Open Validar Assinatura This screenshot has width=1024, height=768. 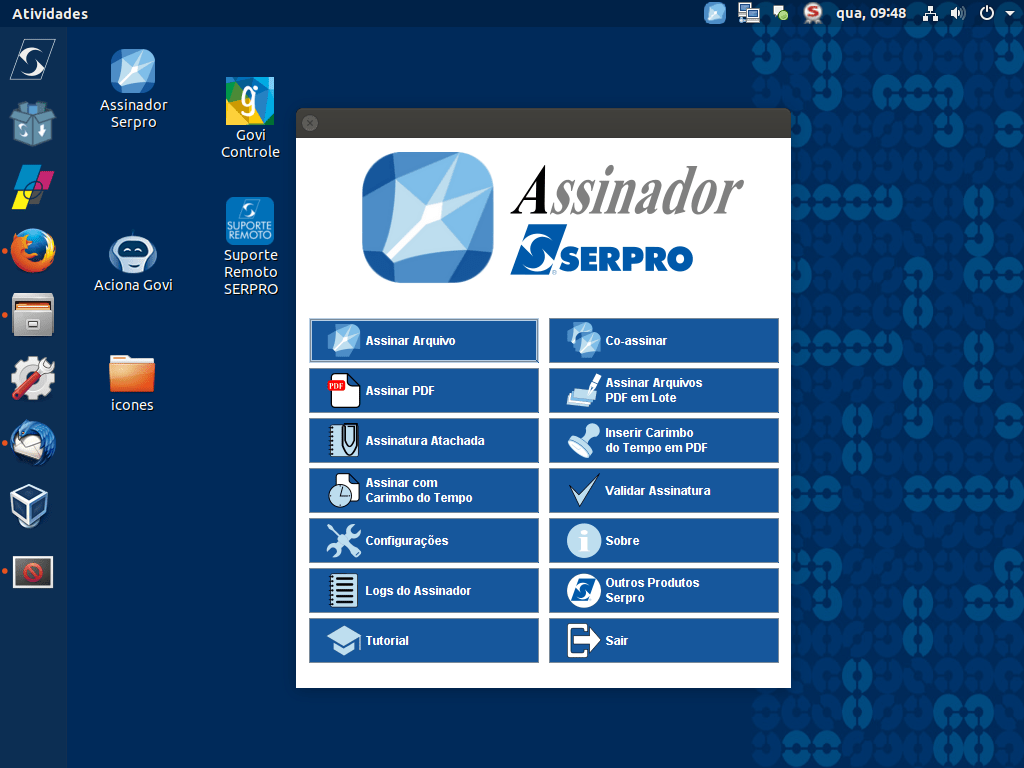point(663,490)
